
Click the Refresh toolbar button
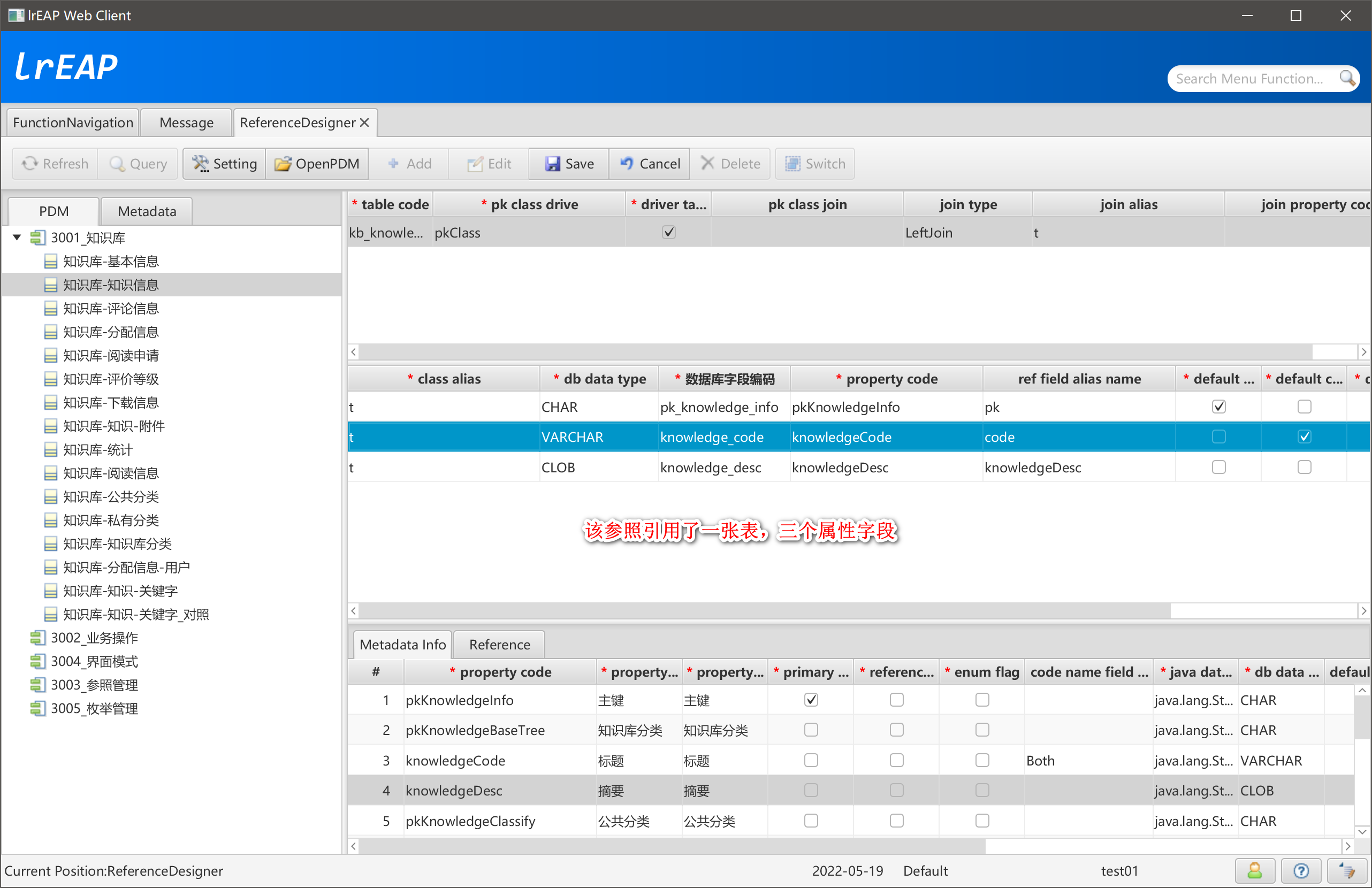(x=55, y=164)
